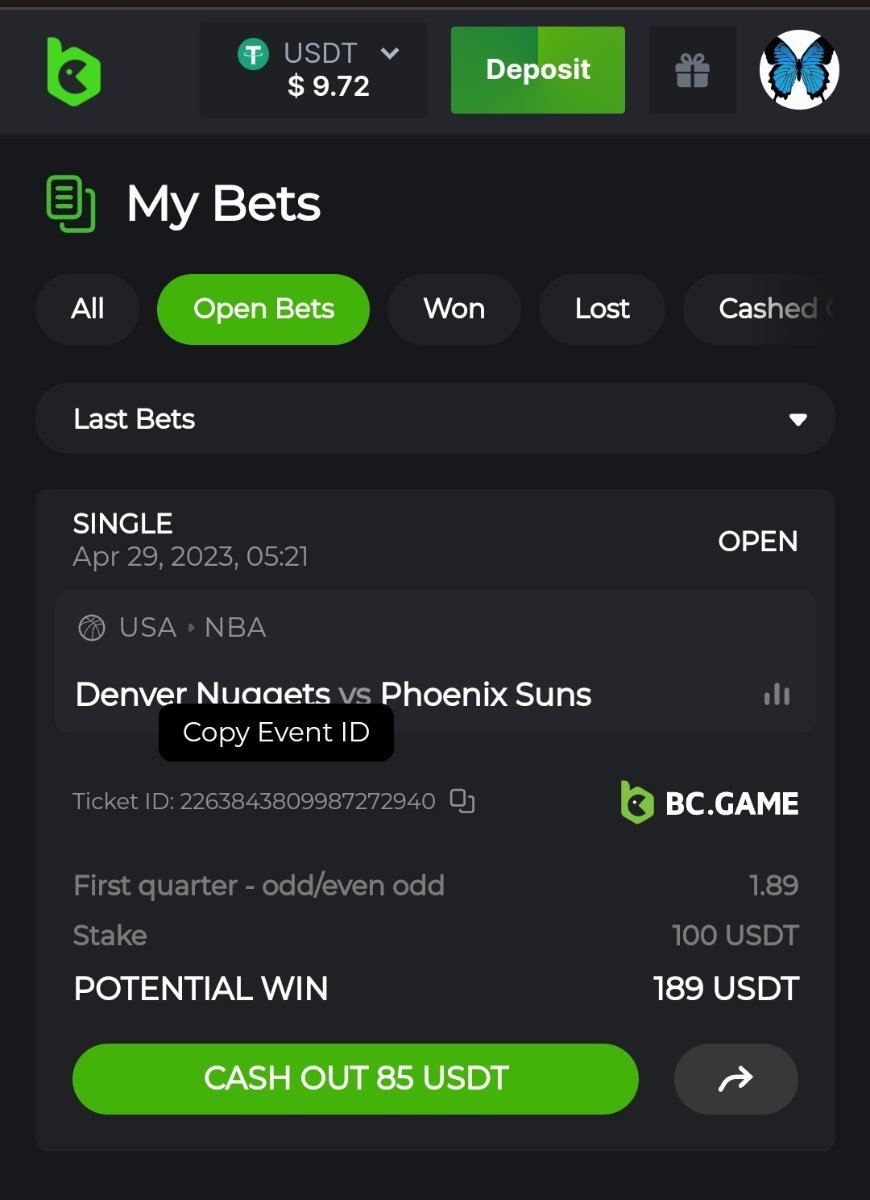Expand the USDT currency chevron
This screenshot has height=1200, width=870.
point(390,53)
